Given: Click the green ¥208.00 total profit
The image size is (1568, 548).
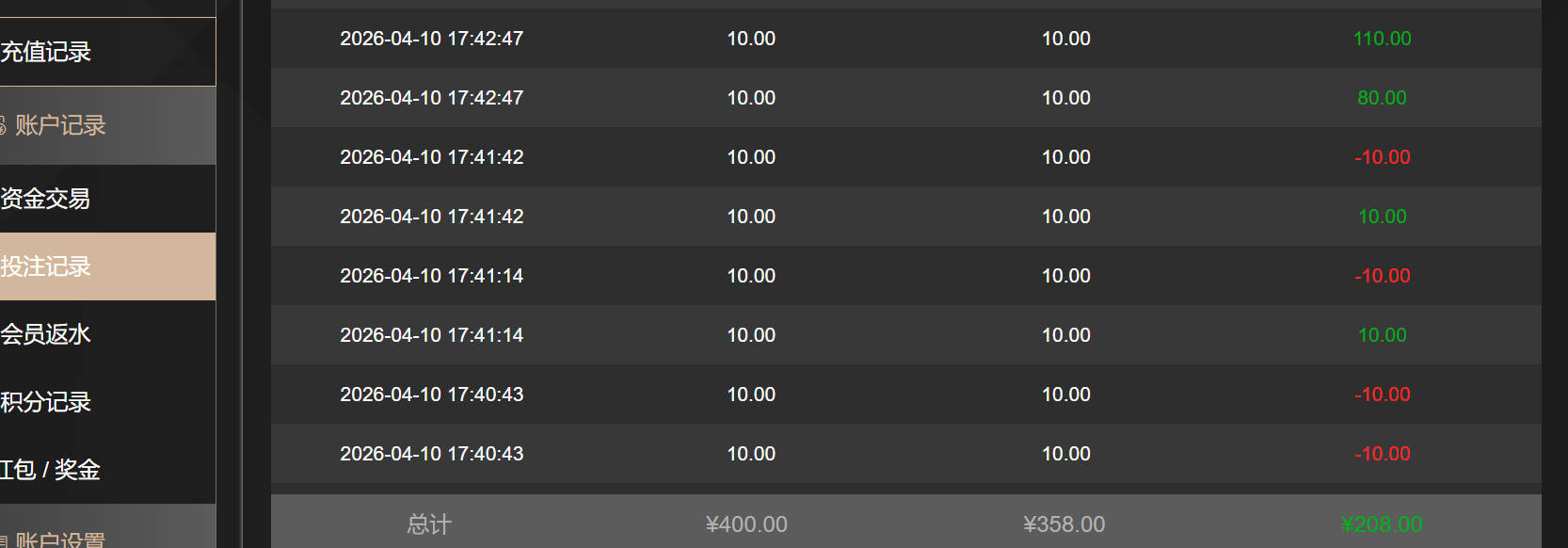Looking at the screenshot, I should [x=1381, y=524].
